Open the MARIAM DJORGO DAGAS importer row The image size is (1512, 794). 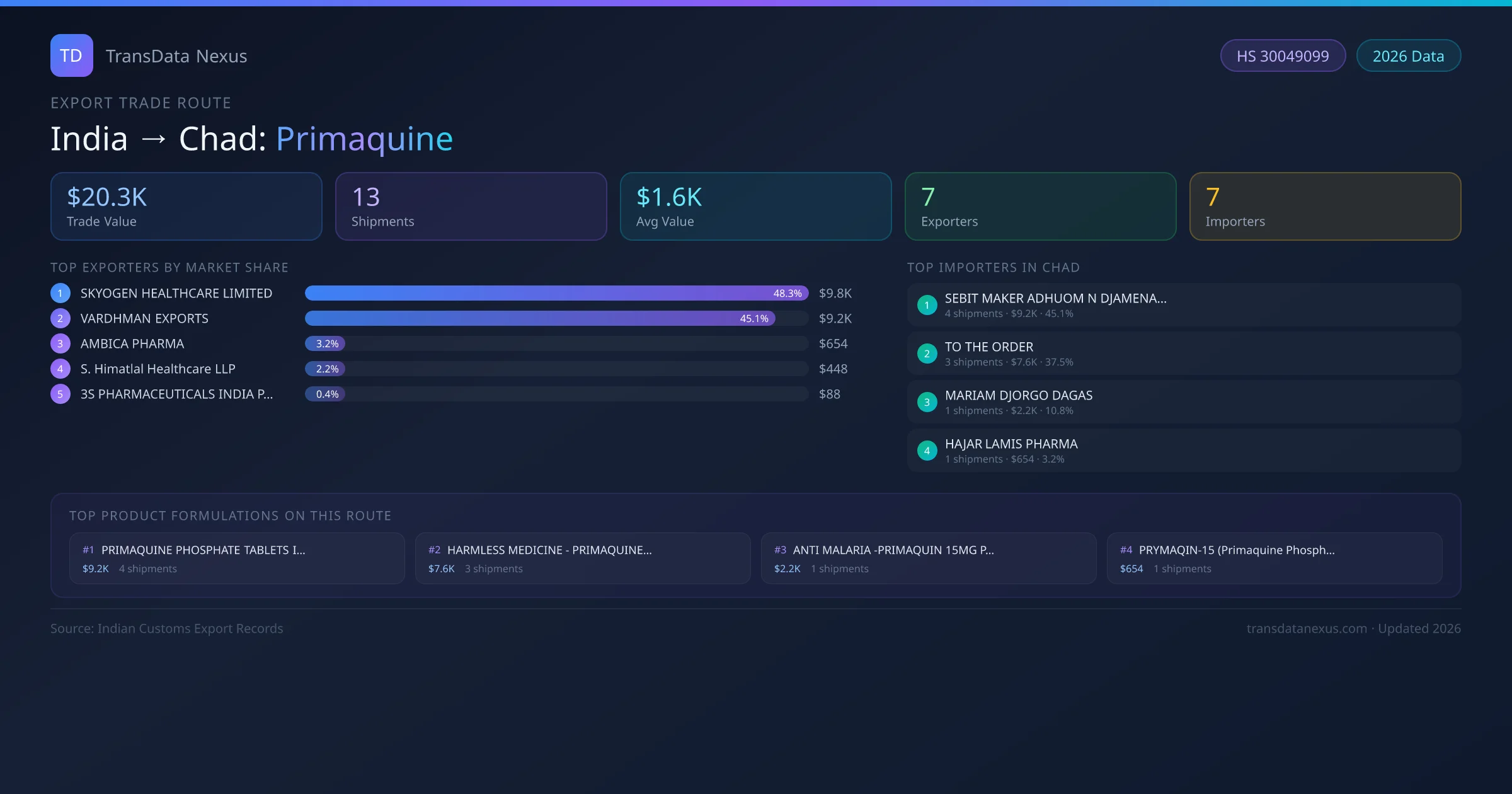tap(1183, 402)
